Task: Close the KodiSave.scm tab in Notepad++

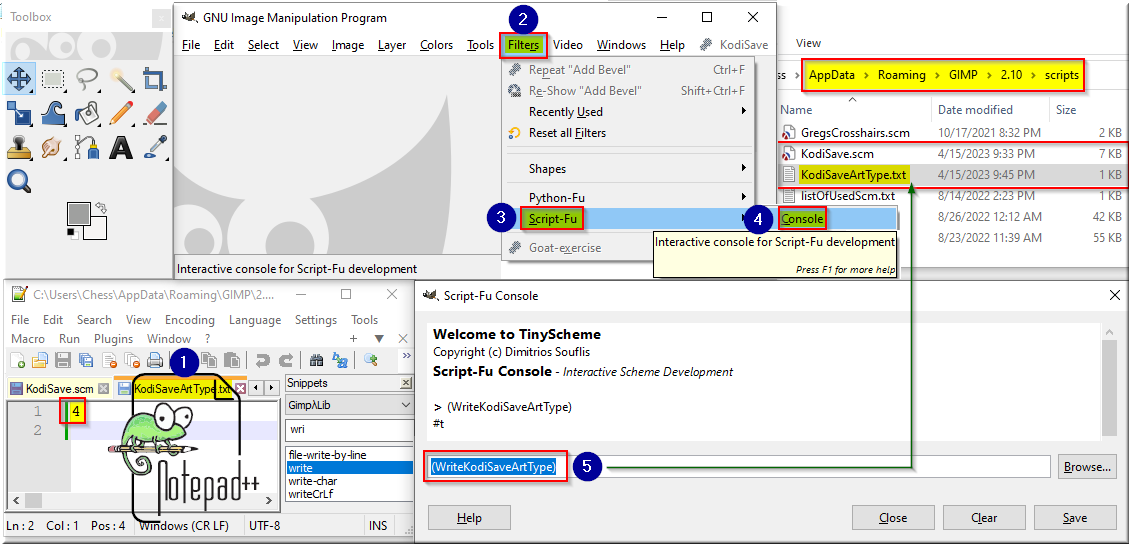Action: [104, 389]
